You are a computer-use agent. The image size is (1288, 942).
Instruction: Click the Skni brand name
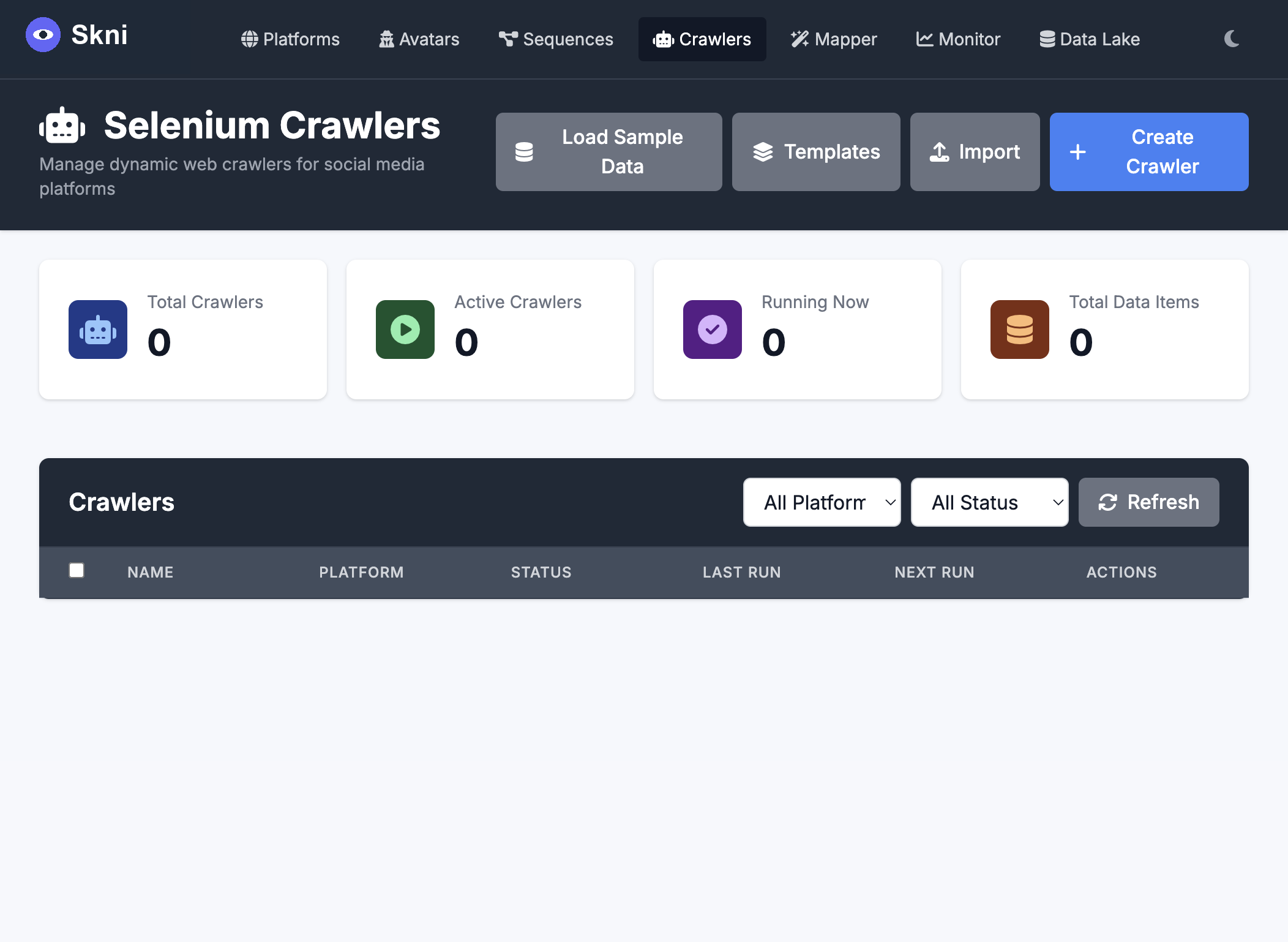pos(99,35)
